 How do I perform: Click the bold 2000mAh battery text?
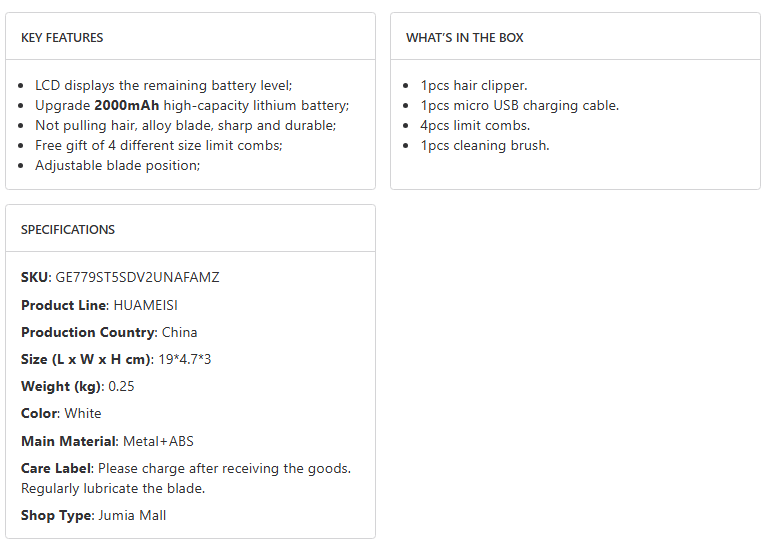point(127,106)
